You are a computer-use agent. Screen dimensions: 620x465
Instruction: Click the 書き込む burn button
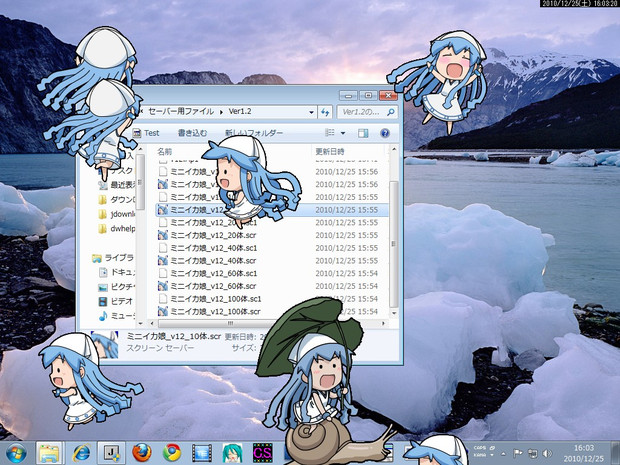[193, 133]
